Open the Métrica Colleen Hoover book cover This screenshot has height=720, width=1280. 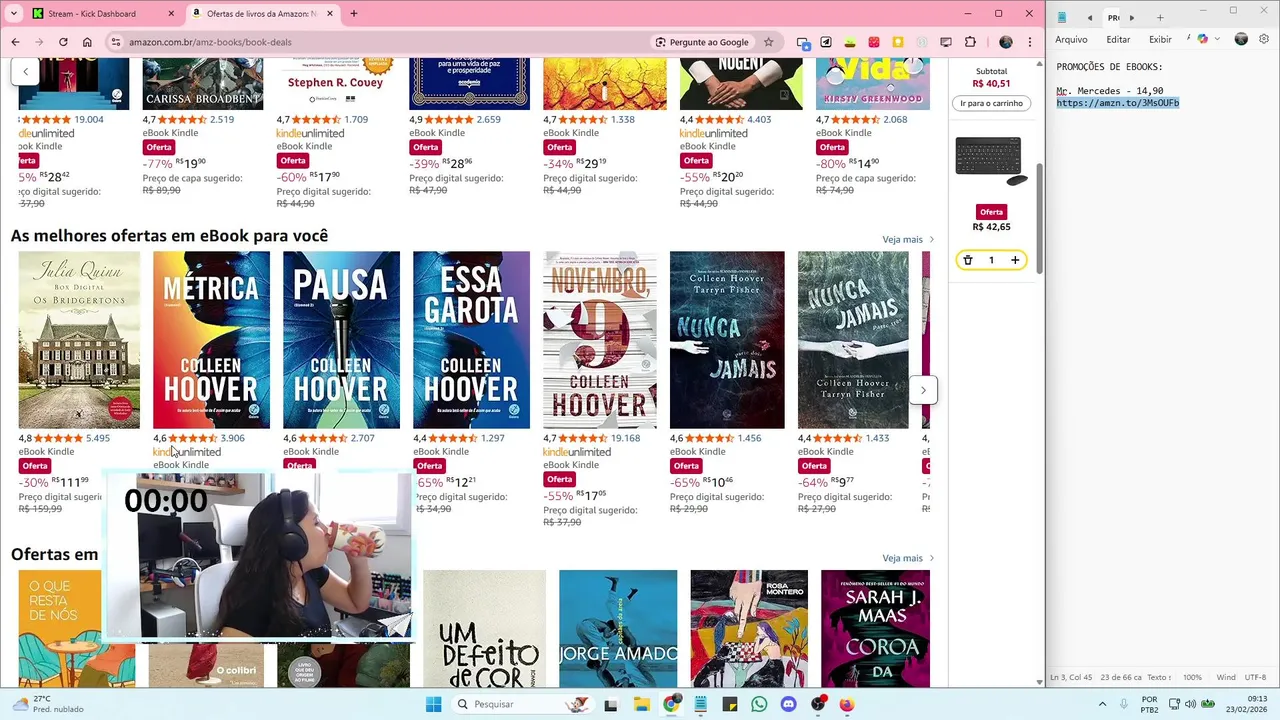pyautogui.click(x=211, y=340)
